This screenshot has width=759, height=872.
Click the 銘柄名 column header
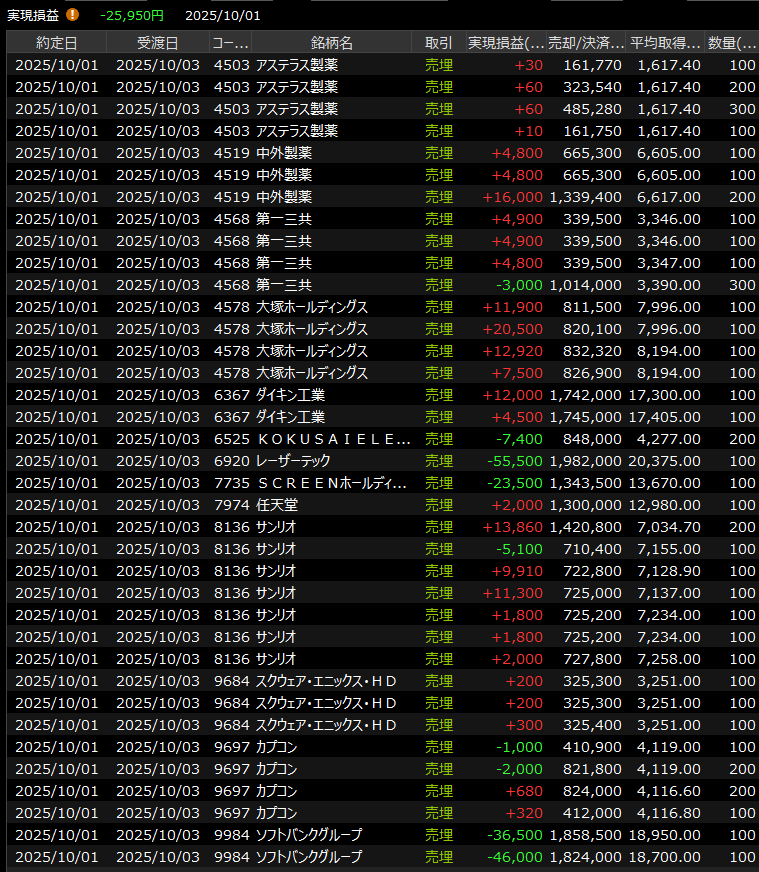331,42
